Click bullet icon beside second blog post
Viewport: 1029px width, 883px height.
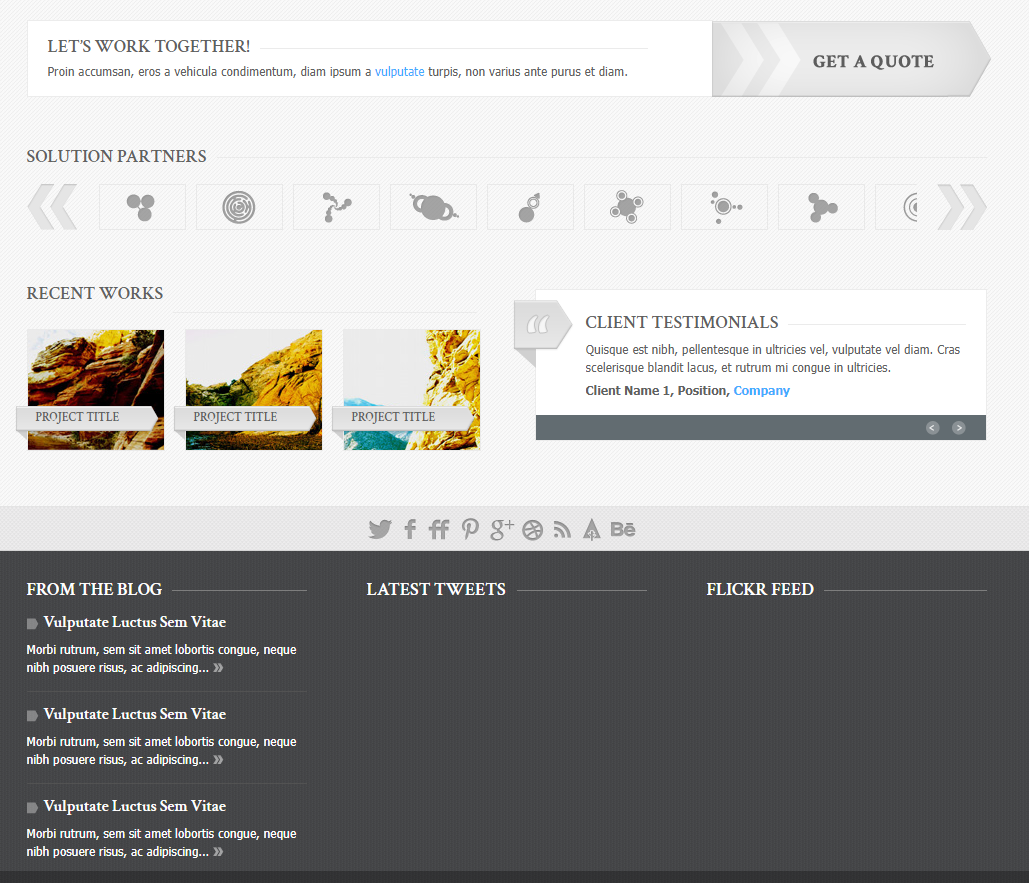tap(32, 715)
